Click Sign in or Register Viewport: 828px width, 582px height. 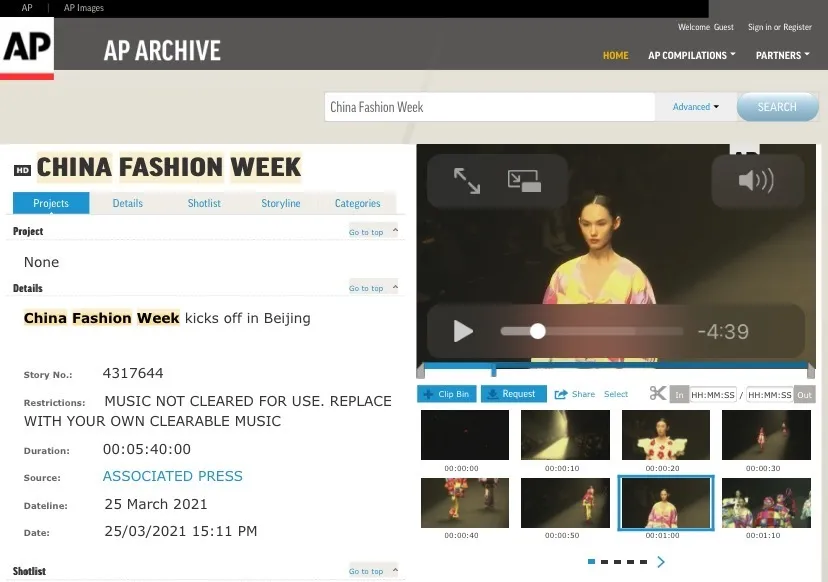click(x=779, y=27)
